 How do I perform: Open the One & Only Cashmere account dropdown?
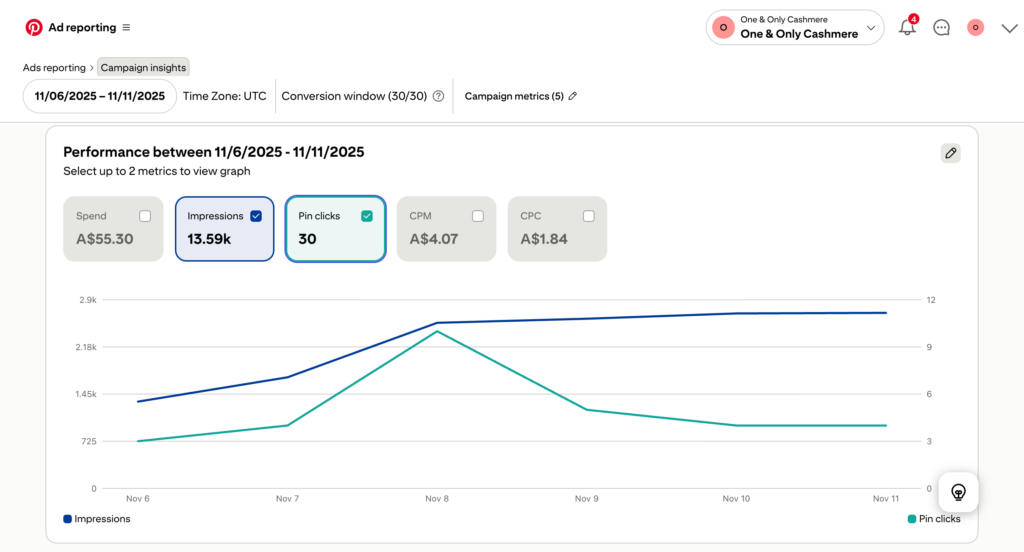click(x=795, y=28)
